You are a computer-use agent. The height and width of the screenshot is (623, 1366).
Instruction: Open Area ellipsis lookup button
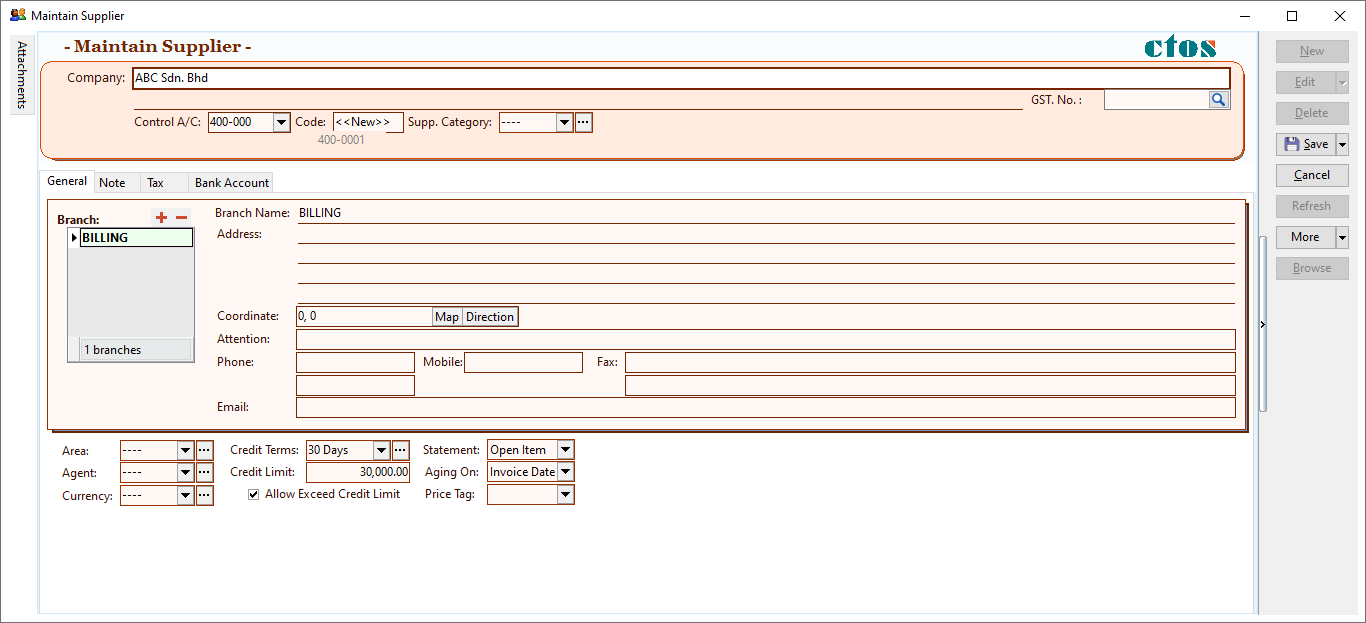coord(204,451)
